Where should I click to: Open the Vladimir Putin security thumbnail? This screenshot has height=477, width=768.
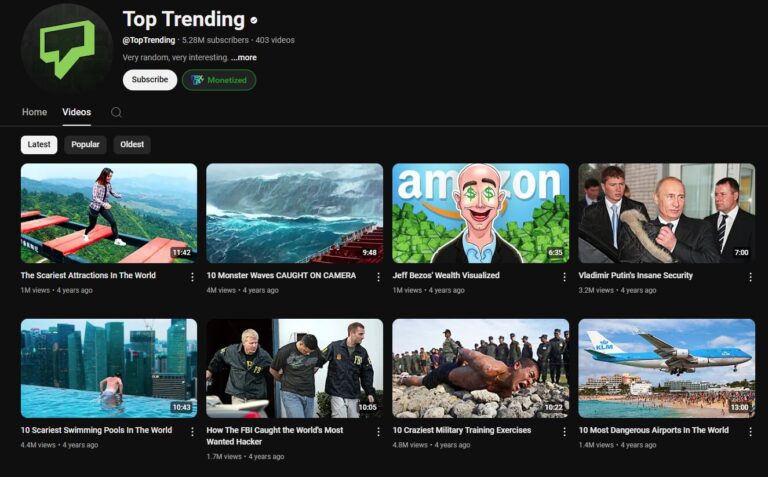pos(667,213)
